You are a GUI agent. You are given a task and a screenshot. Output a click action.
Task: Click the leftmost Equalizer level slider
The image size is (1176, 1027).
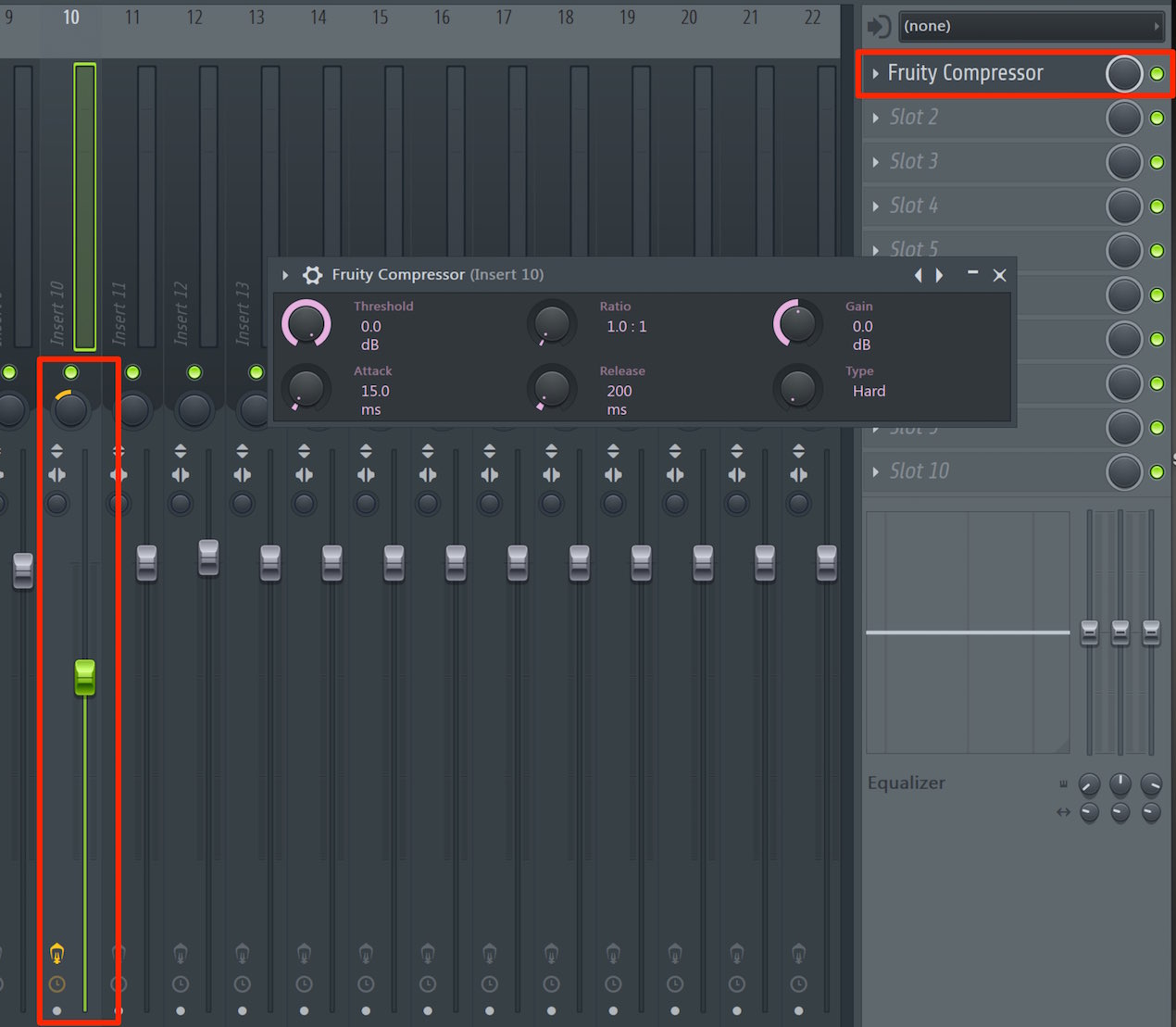tap(1090, 632)
